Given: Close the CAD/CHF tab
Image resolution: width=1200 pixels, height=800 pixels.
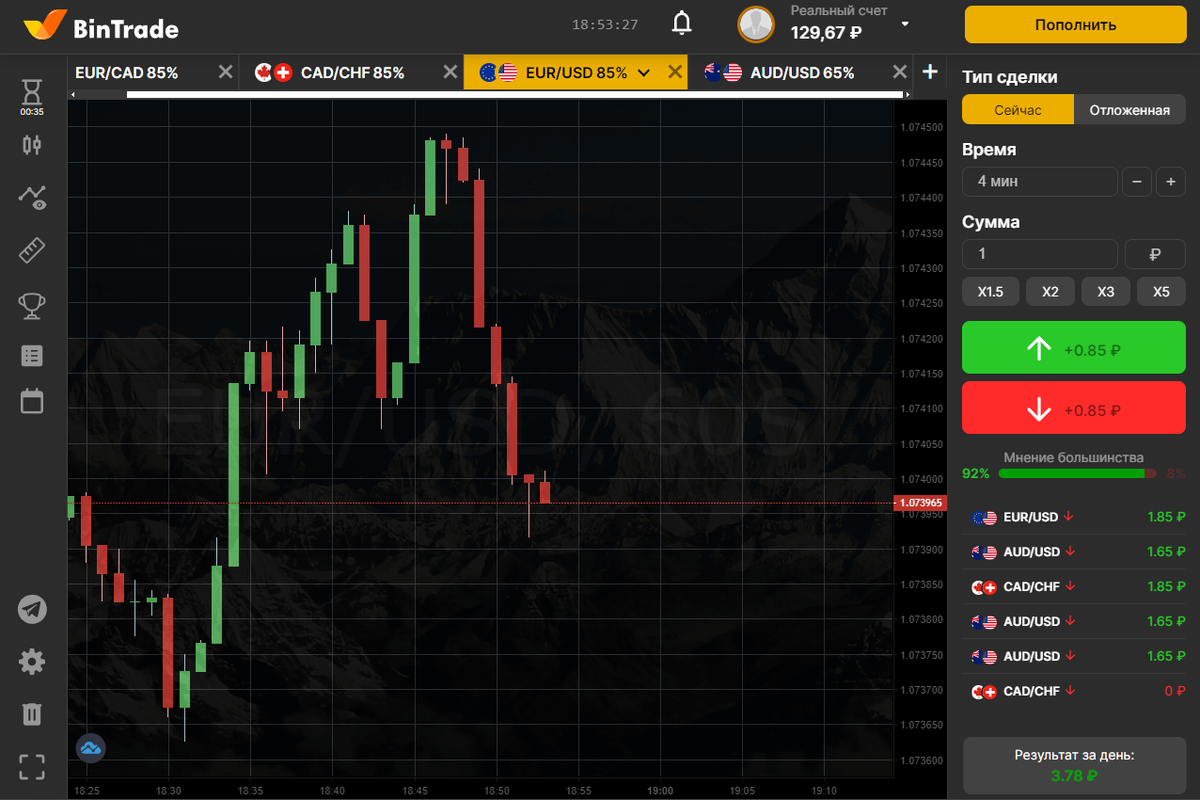Looking at the screenshot, I should tap(451, 72).
